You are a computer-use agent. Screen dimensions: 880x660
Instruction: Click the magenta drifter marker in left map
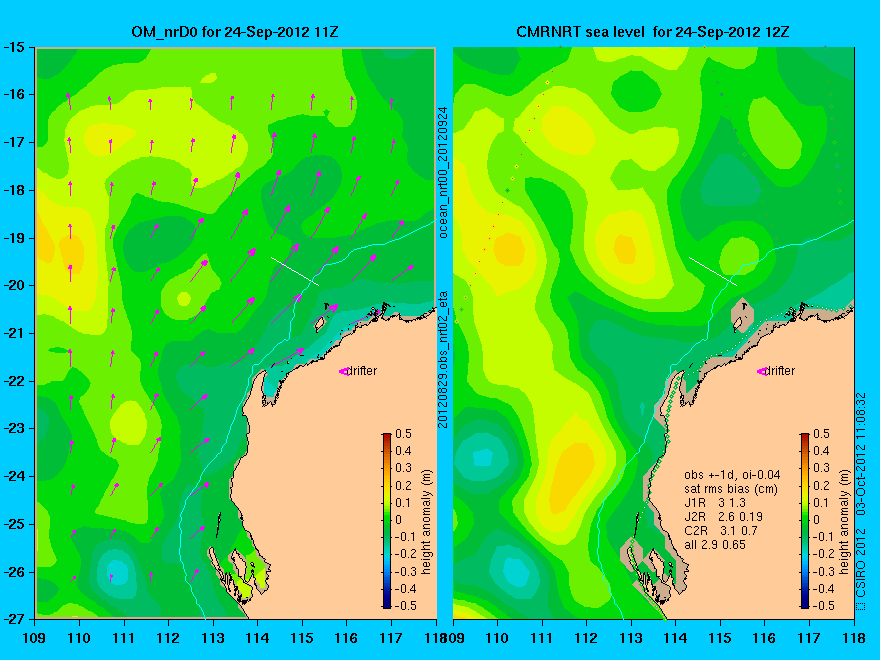(343, 371)
